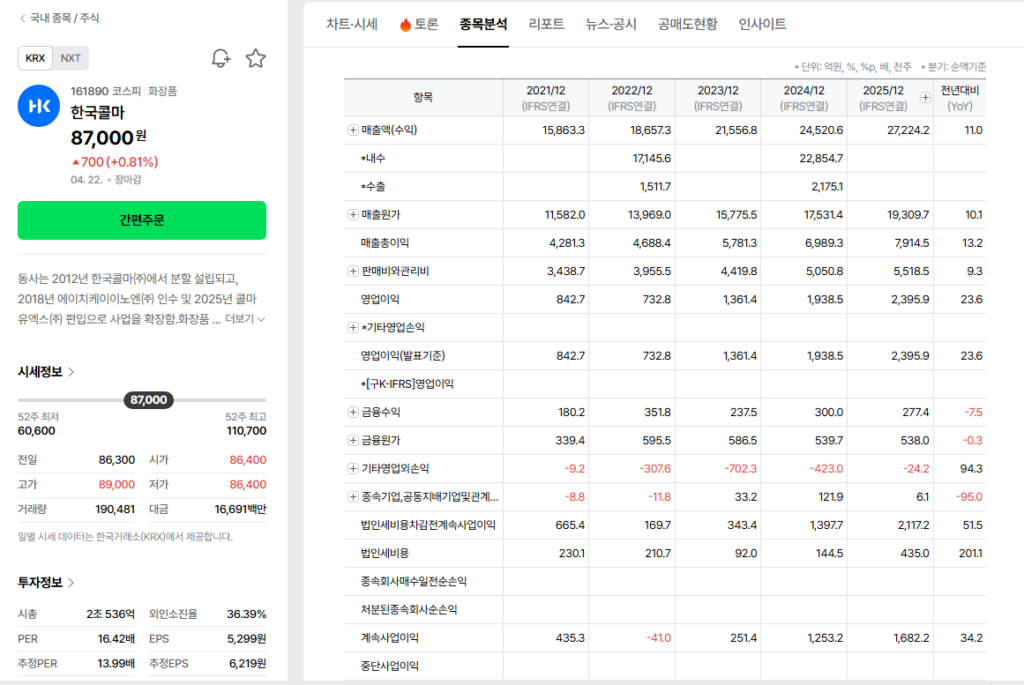Screen dimensions: 1024x685
Task: Open the 인사이트 tab
Action: pos(762,24)
